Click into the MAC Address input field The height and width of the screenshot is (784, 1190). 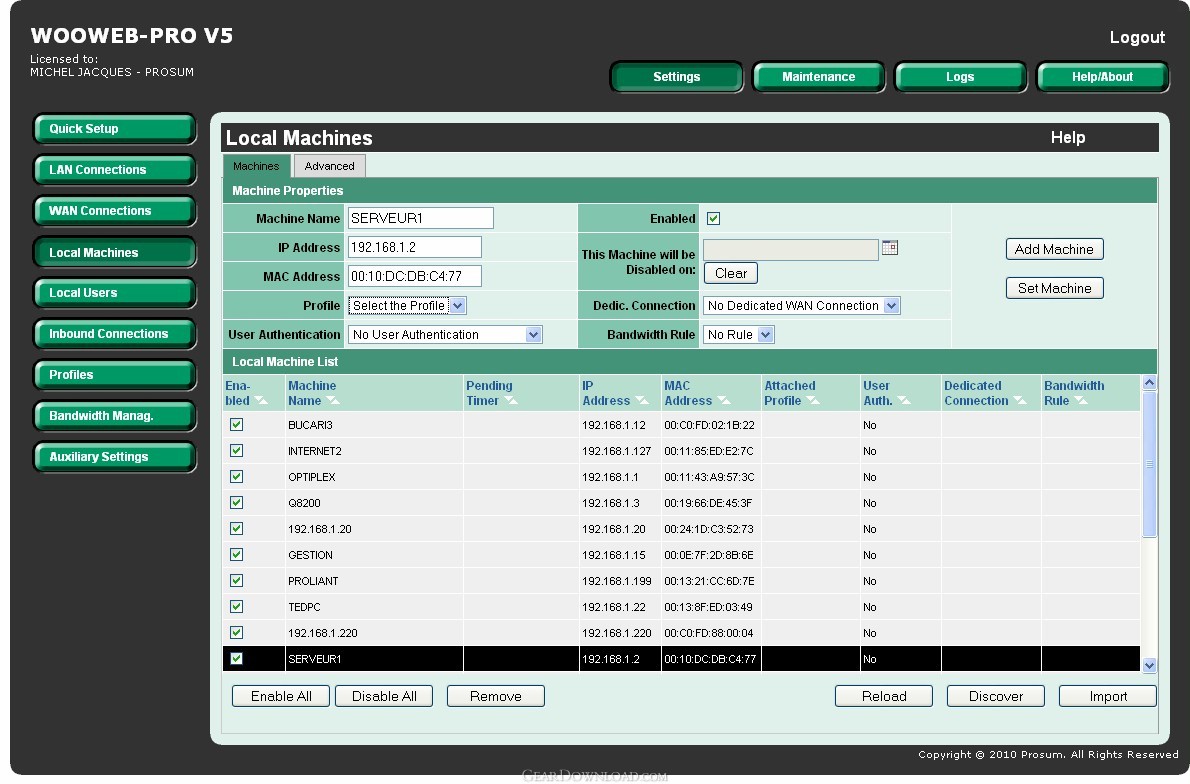point(414,277)
